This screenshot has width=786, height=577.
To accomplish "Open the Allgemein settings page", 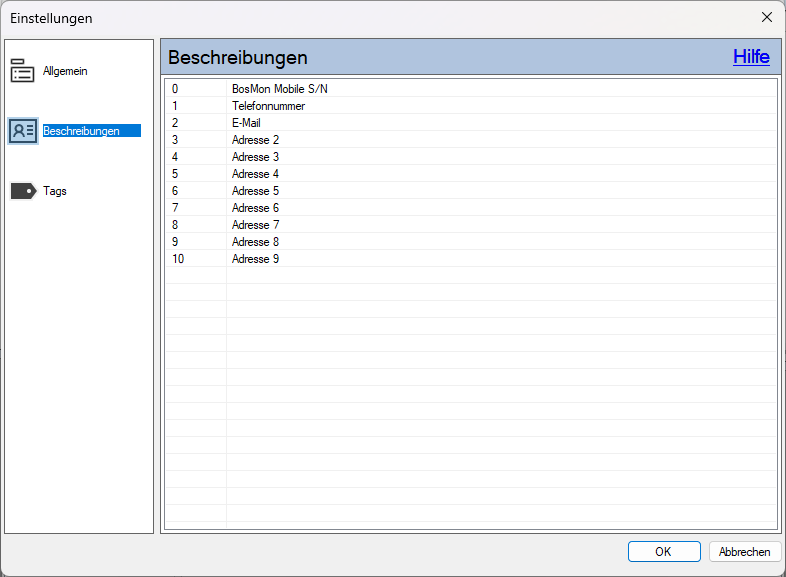I will (x=65, y=71).
